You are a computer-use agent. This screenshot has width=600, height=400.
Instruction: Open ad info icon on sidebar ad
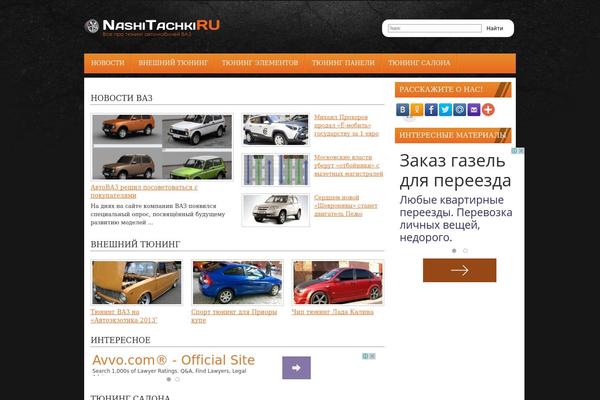click(515, 151)
